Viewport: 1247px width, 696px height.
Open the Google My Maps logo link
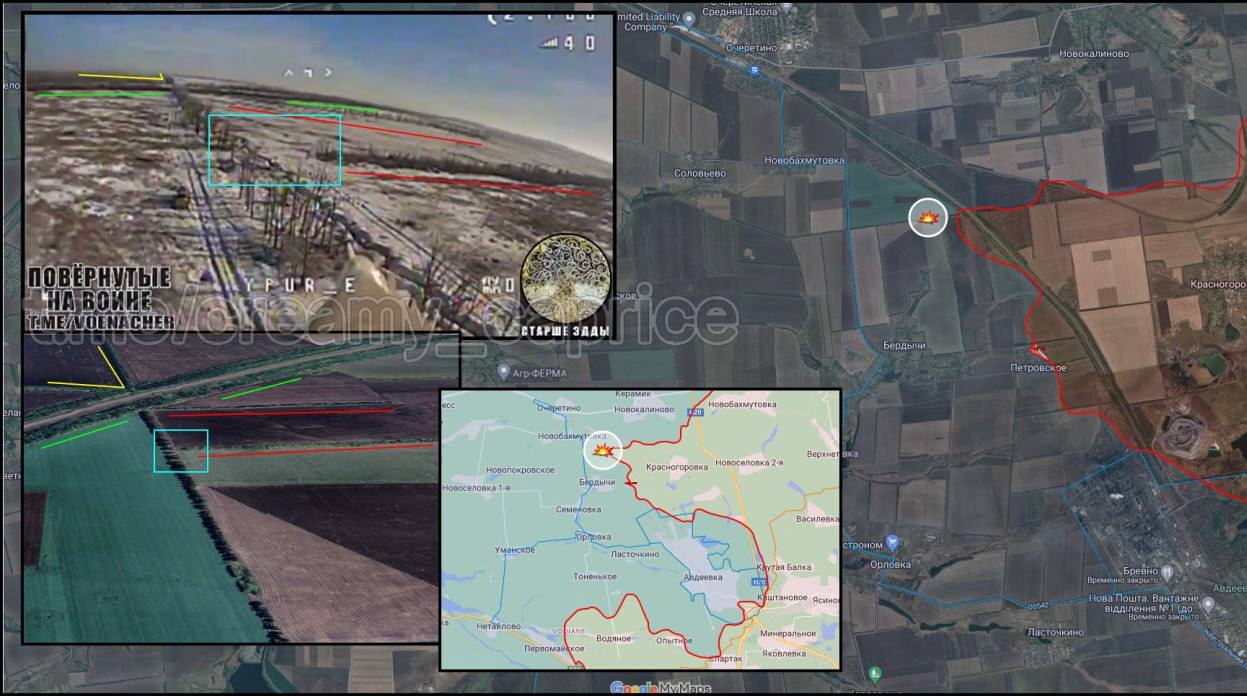coord(651,688)
